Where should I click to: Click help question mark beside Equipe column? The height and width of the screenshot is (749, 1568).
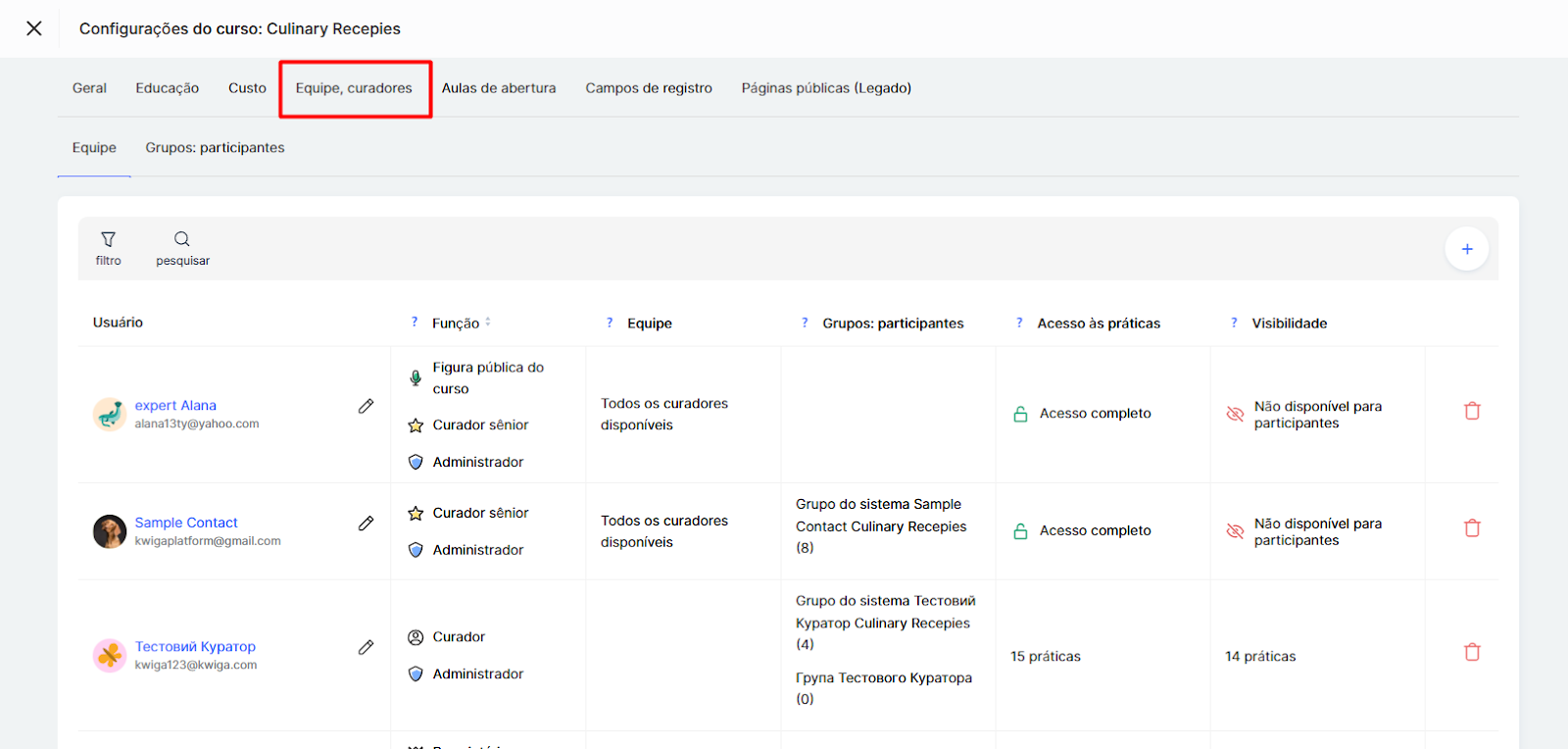click(x=610, y=323)
